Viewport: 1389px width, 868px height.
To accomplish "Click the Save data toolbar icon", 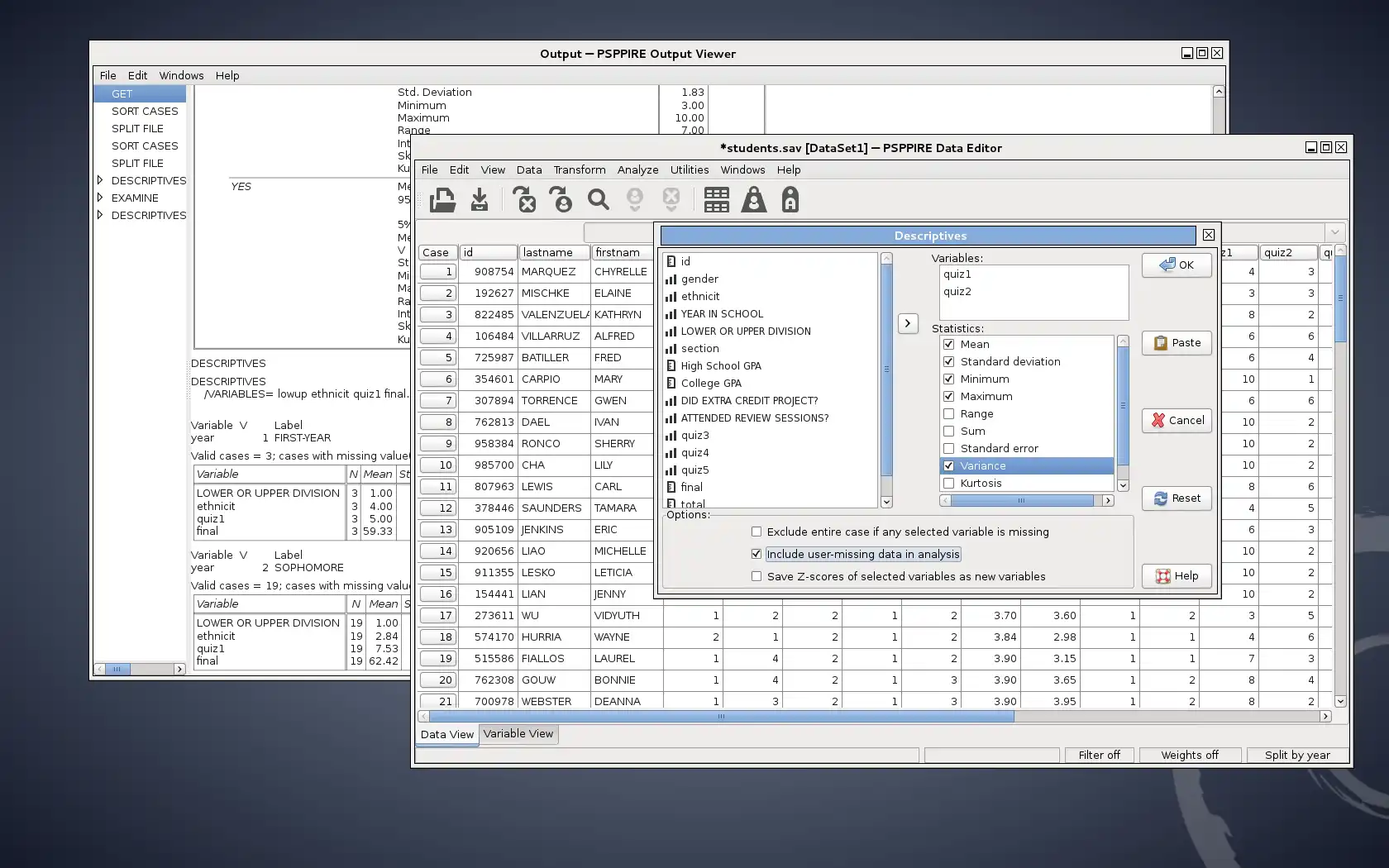I will point(480,200).
